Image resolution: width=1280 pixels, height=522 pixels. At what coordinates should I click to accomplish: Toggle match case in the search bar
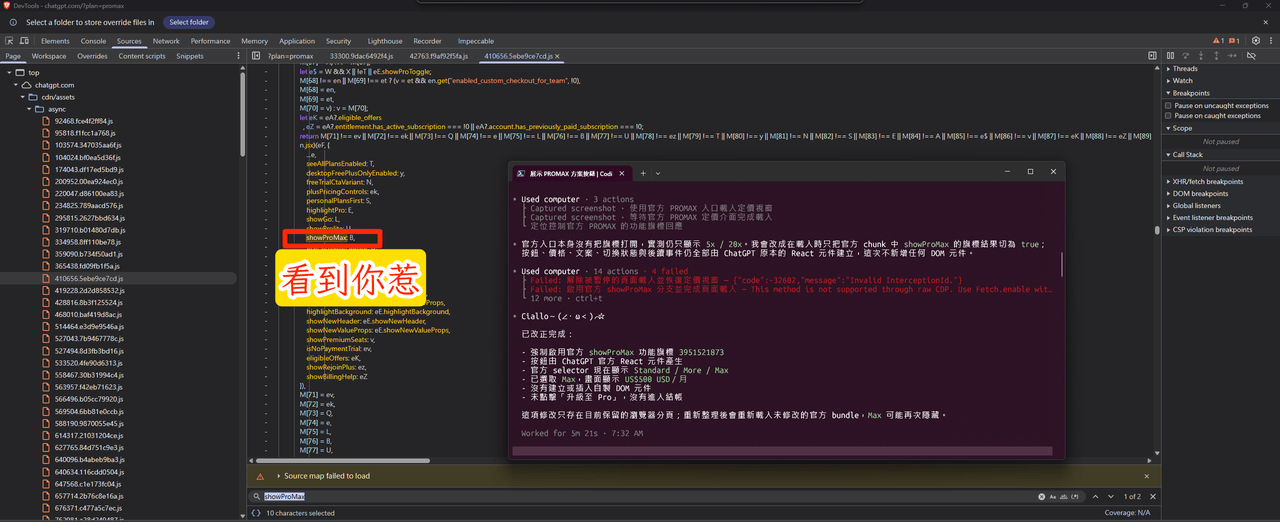tap(1053, 496)
